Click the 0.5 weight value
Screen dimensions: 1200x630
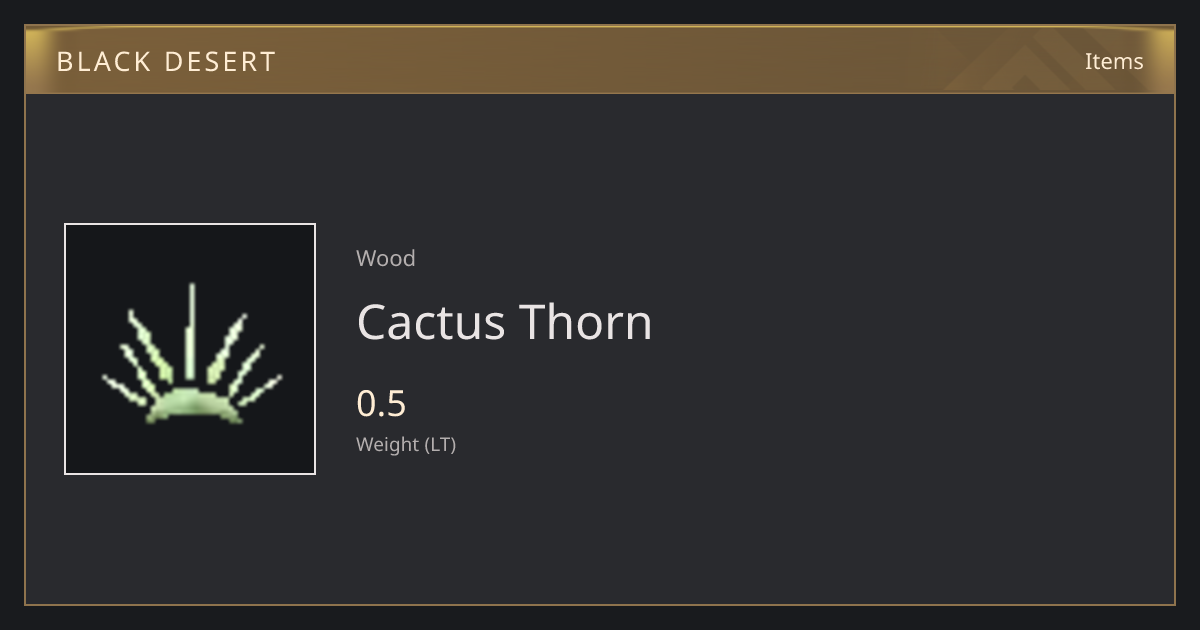[381, 404]
